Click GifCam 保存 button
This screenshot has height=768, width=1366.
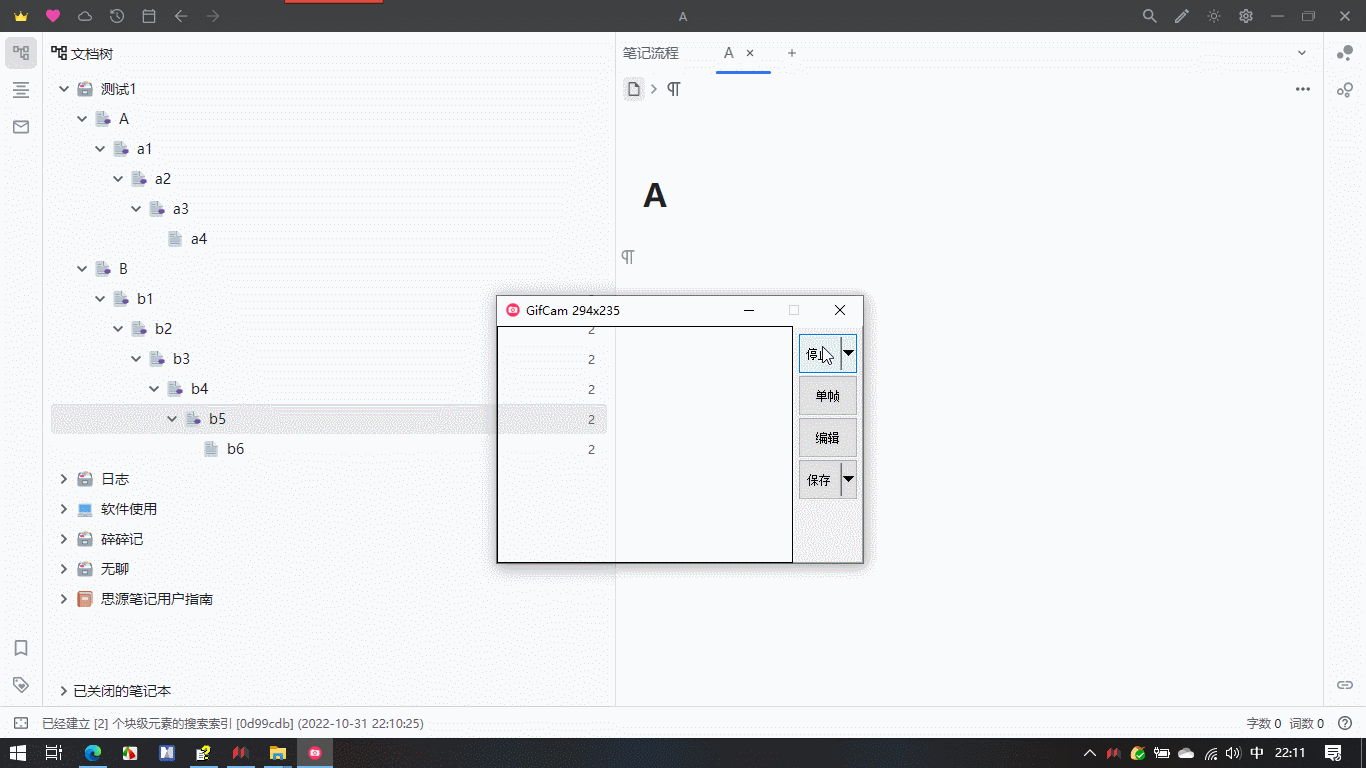click(820, 480)
